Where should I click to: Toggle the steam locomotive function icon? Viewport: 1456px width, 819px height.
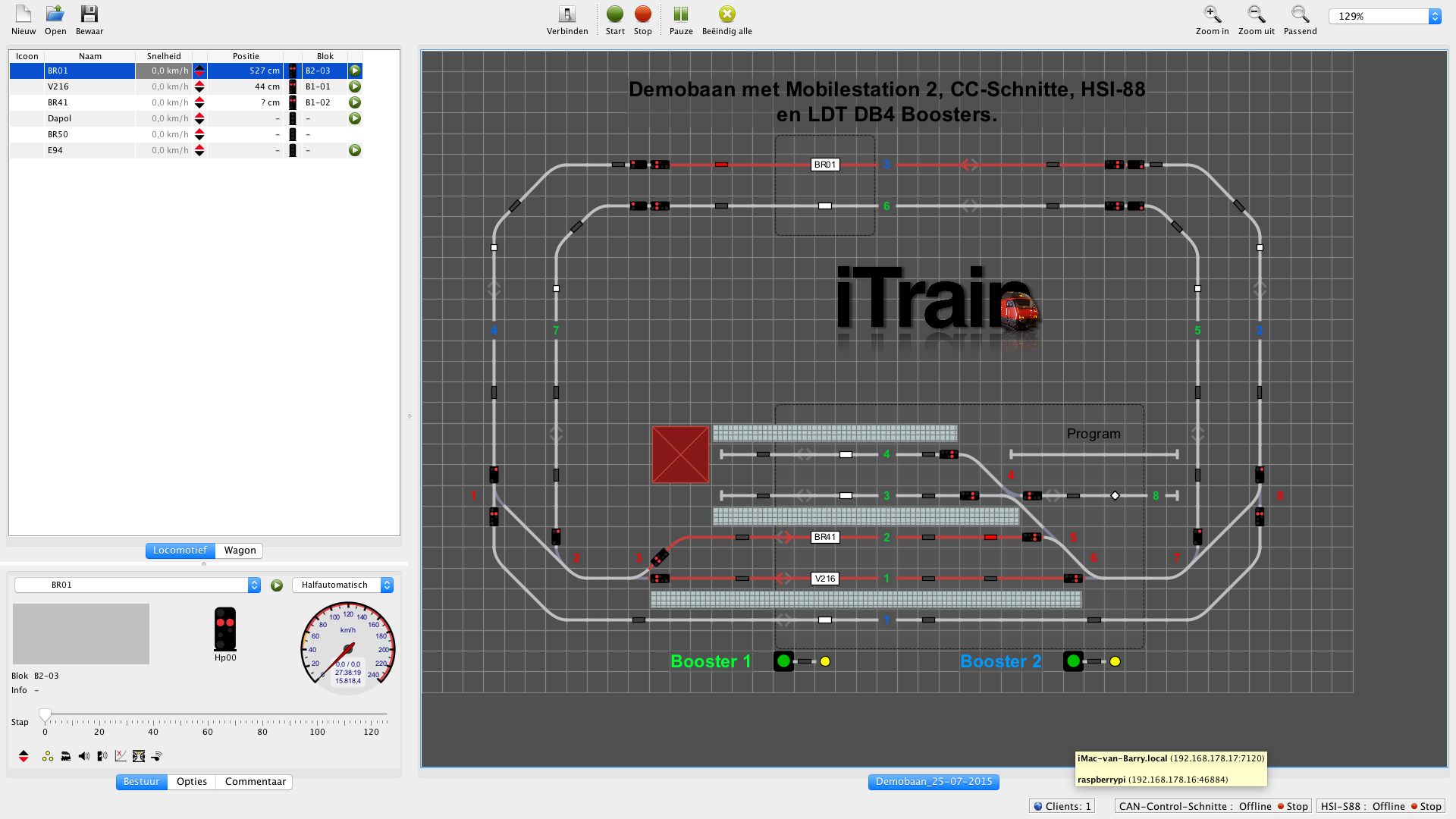pos(66,756)
